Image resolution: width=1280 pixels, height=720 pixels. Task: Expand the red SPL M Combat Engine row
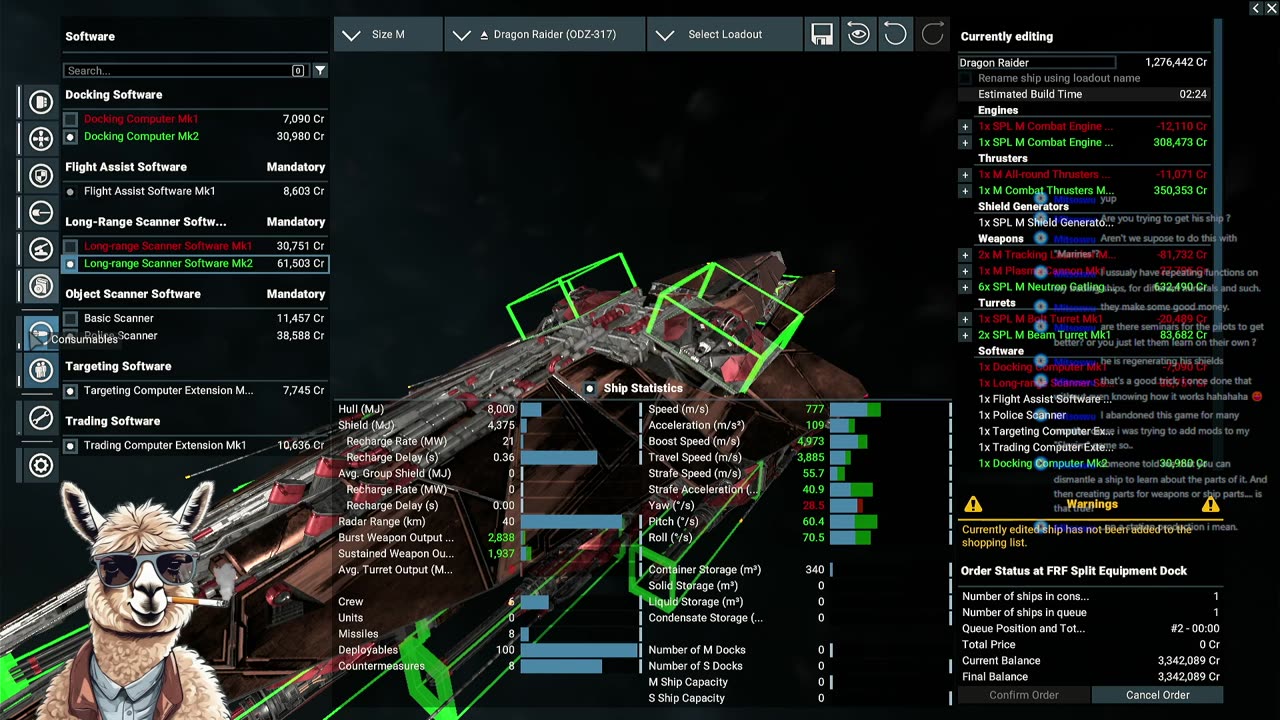[x=965, y=127]
